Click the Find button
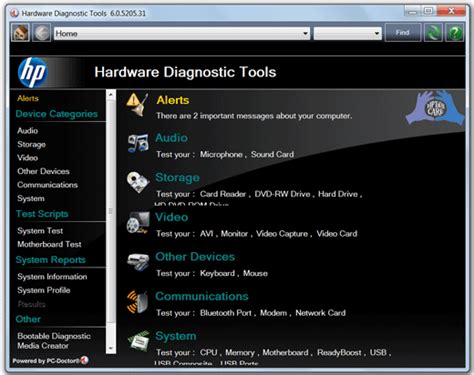 click(x=403, y=33)
